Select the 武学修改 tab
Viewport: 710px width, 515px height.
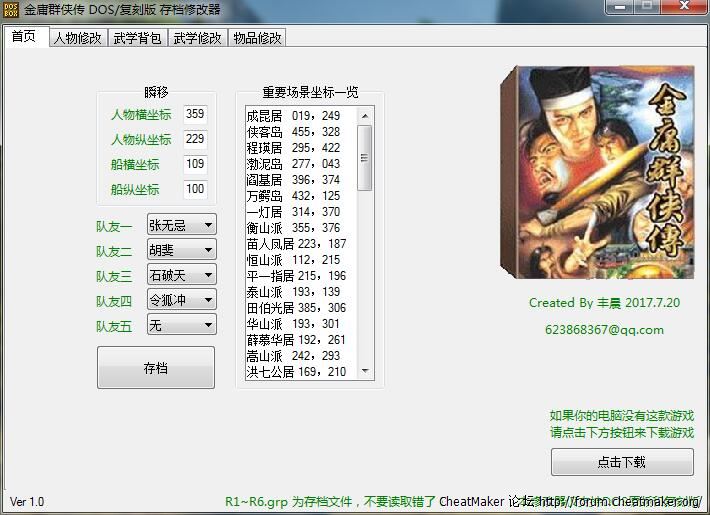[197, 38]
